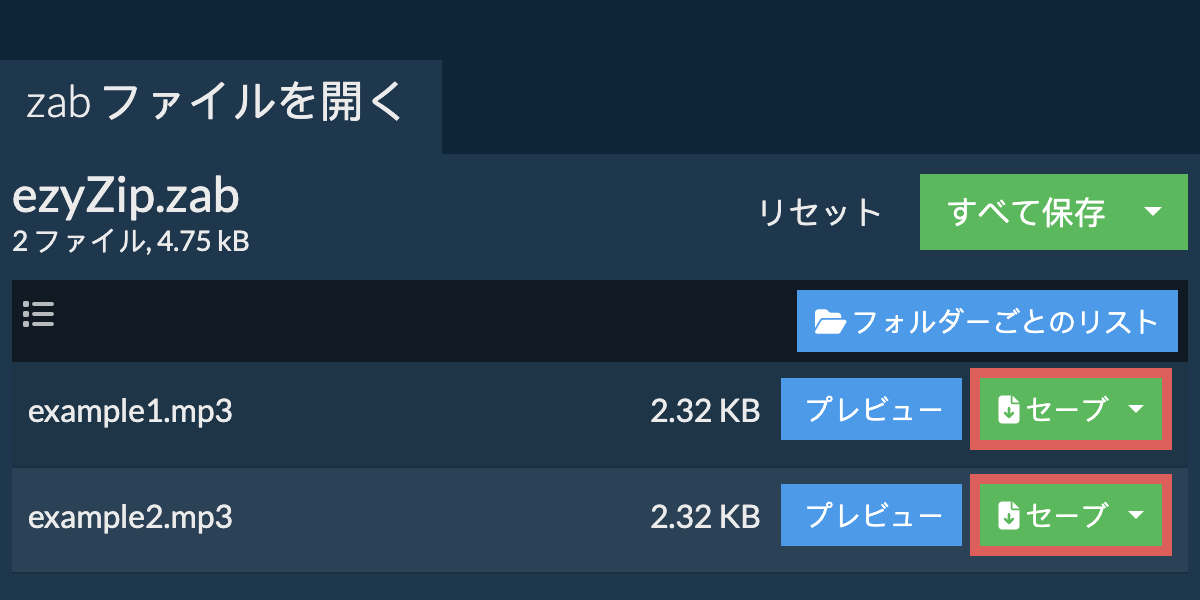Click the 2 ファイル, 4.75 kB summary text
The image size is (1200, 600).
click(x=130, y=241)
